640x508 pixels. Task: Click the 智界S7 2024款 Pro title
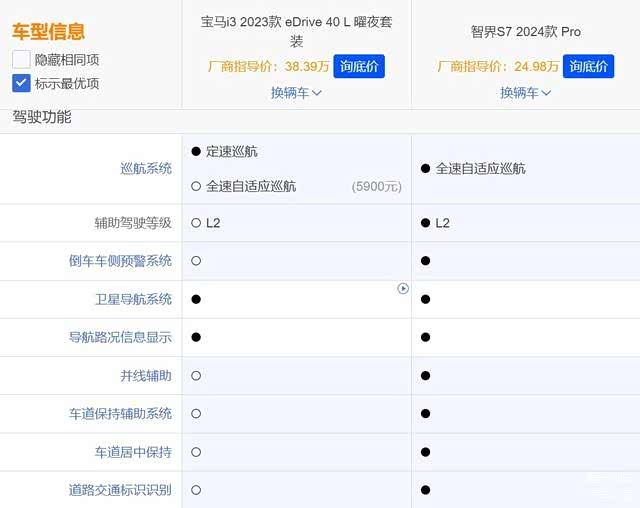(525, 32)
